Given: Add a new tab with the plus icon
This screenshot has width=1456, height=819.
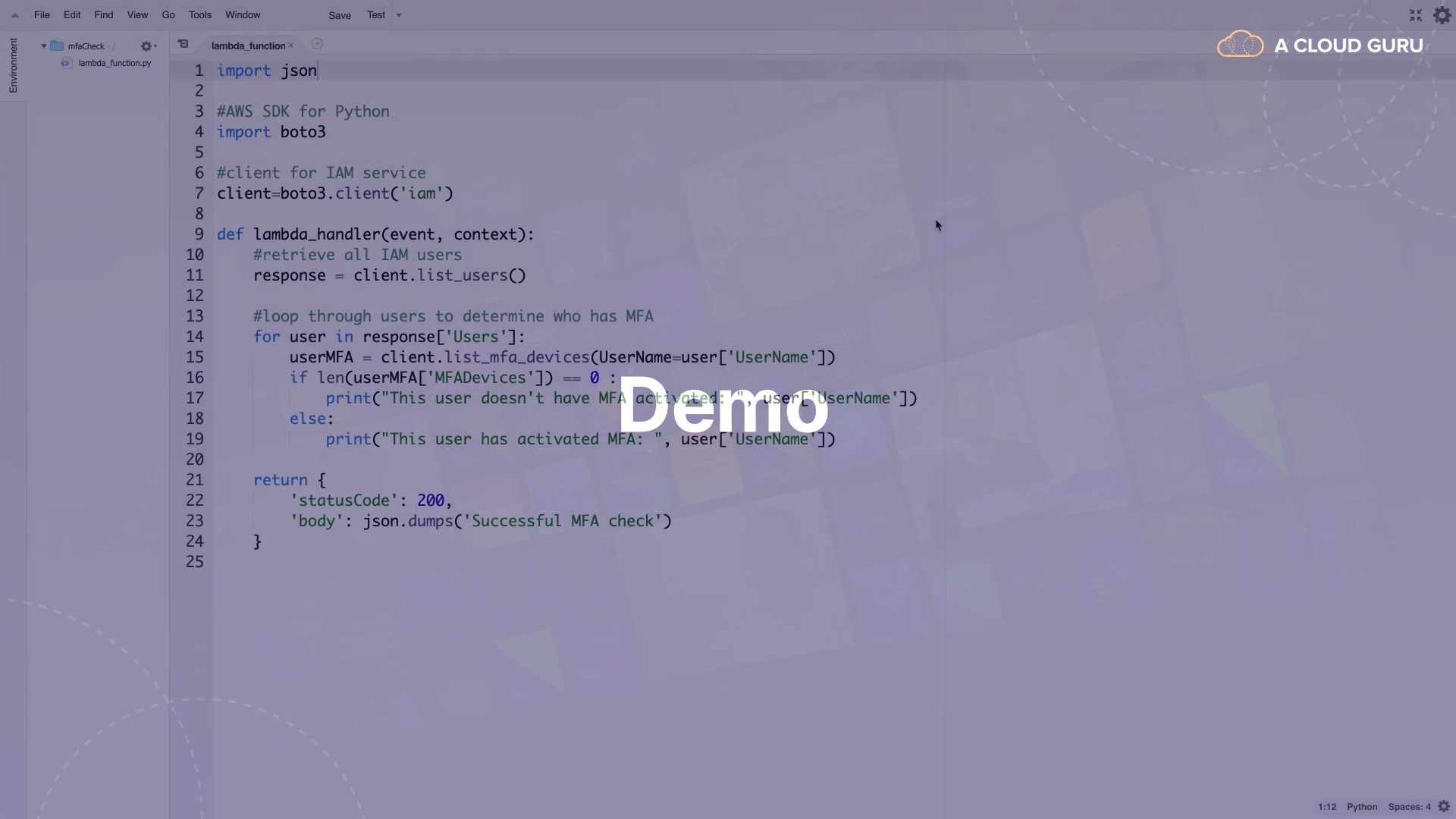Looking at the screenshot, I should [317, 45].
